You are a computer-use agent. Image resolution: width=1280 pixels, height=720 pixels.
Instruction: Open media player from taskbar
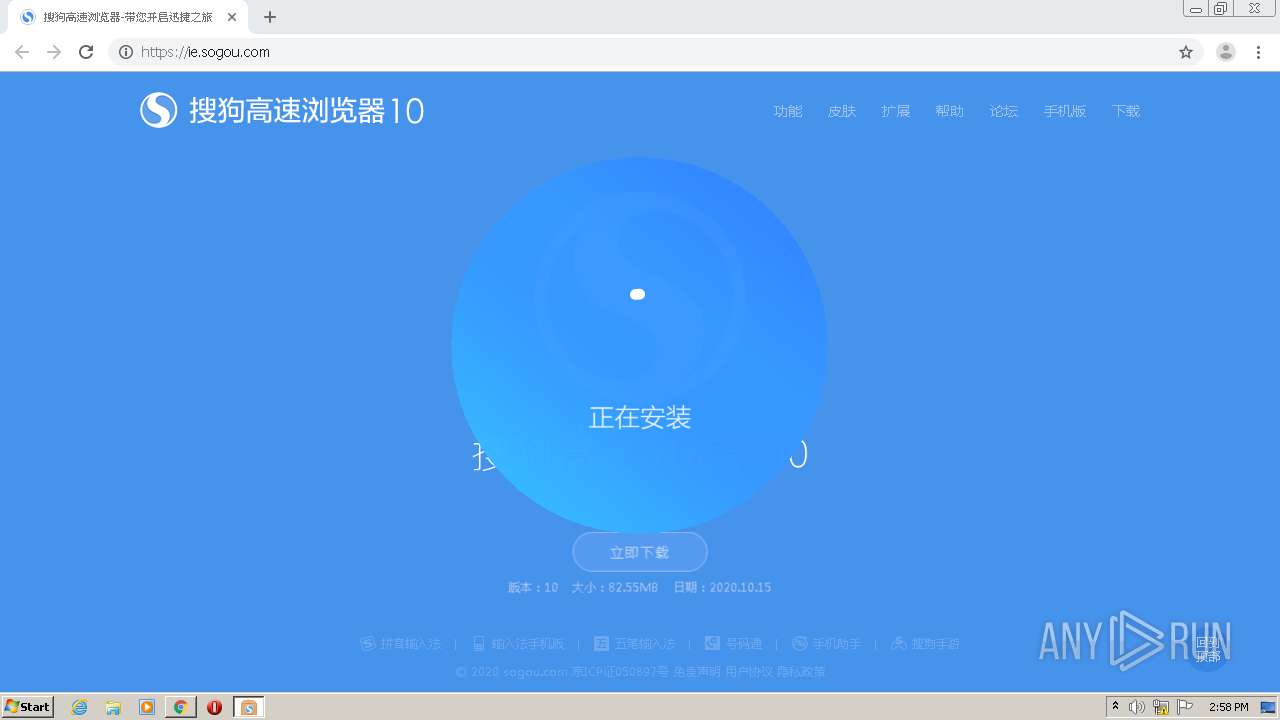(x=147, y=707)
